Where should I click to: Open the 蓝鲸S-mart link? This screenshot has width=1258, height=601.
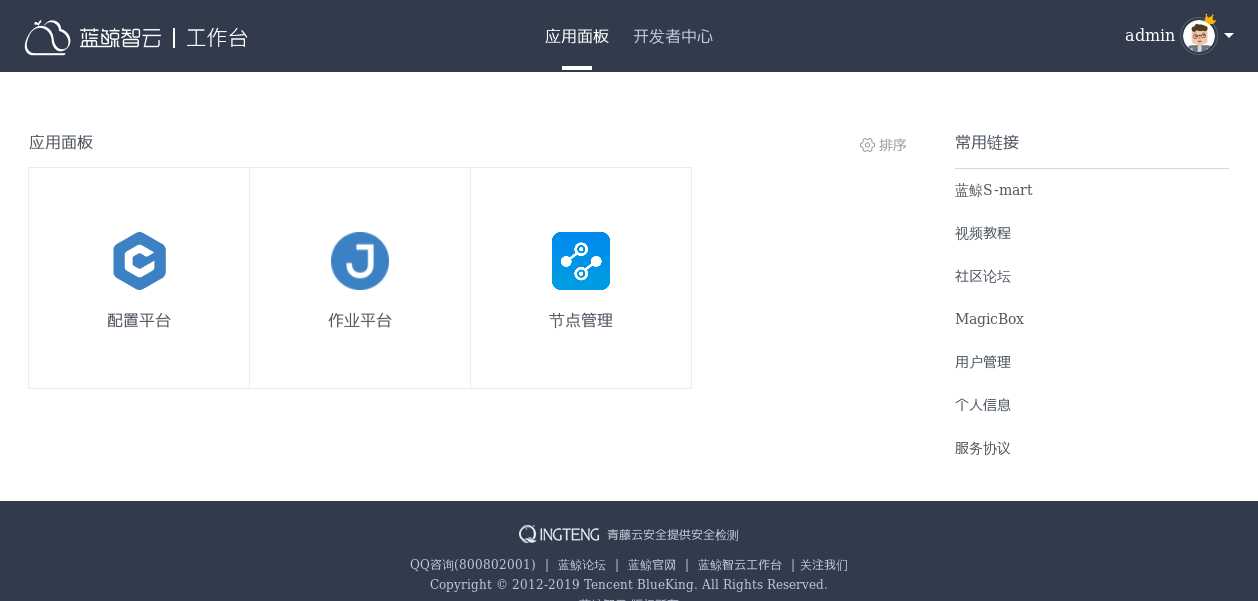993,190
